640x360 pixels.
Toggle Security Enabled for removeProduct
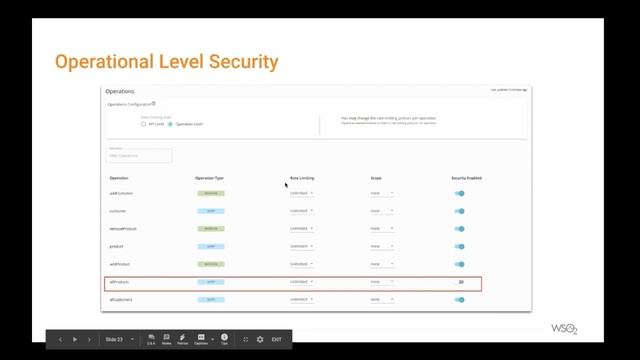pos(460,229)
